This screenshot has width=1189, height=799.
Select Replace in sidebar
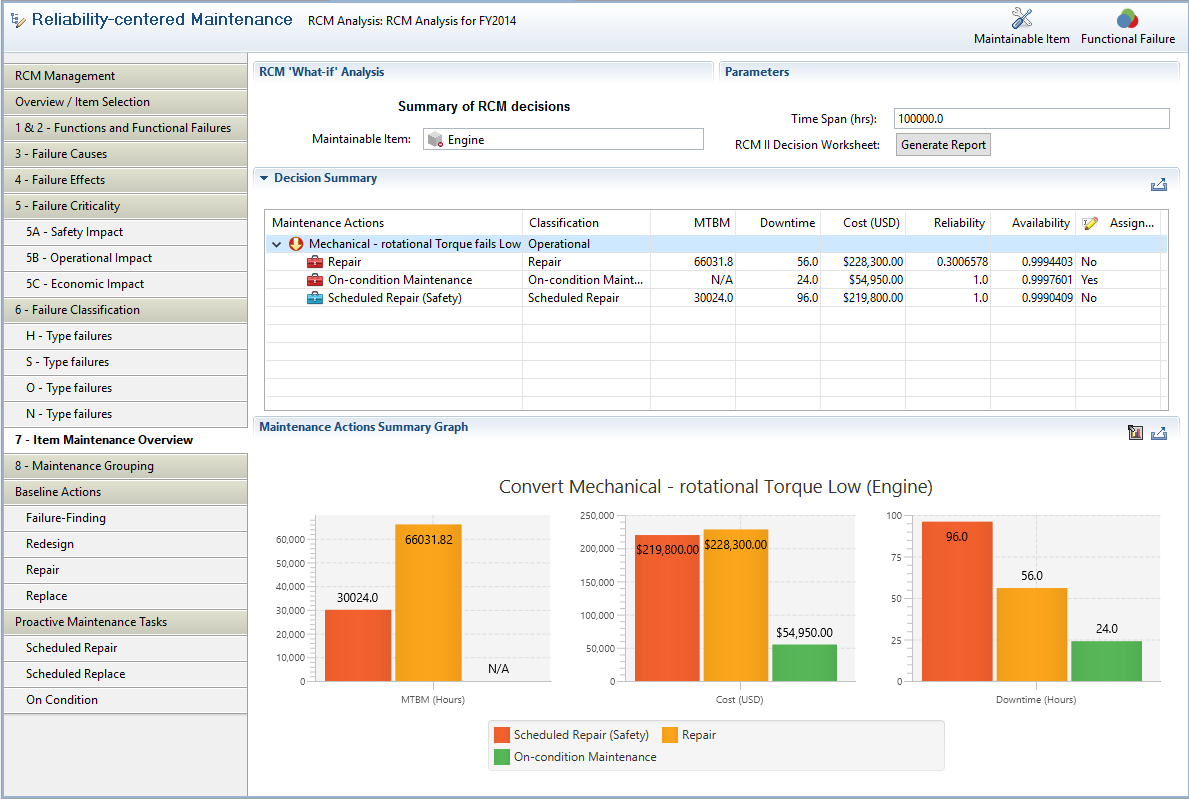click(x=126, y=596)
